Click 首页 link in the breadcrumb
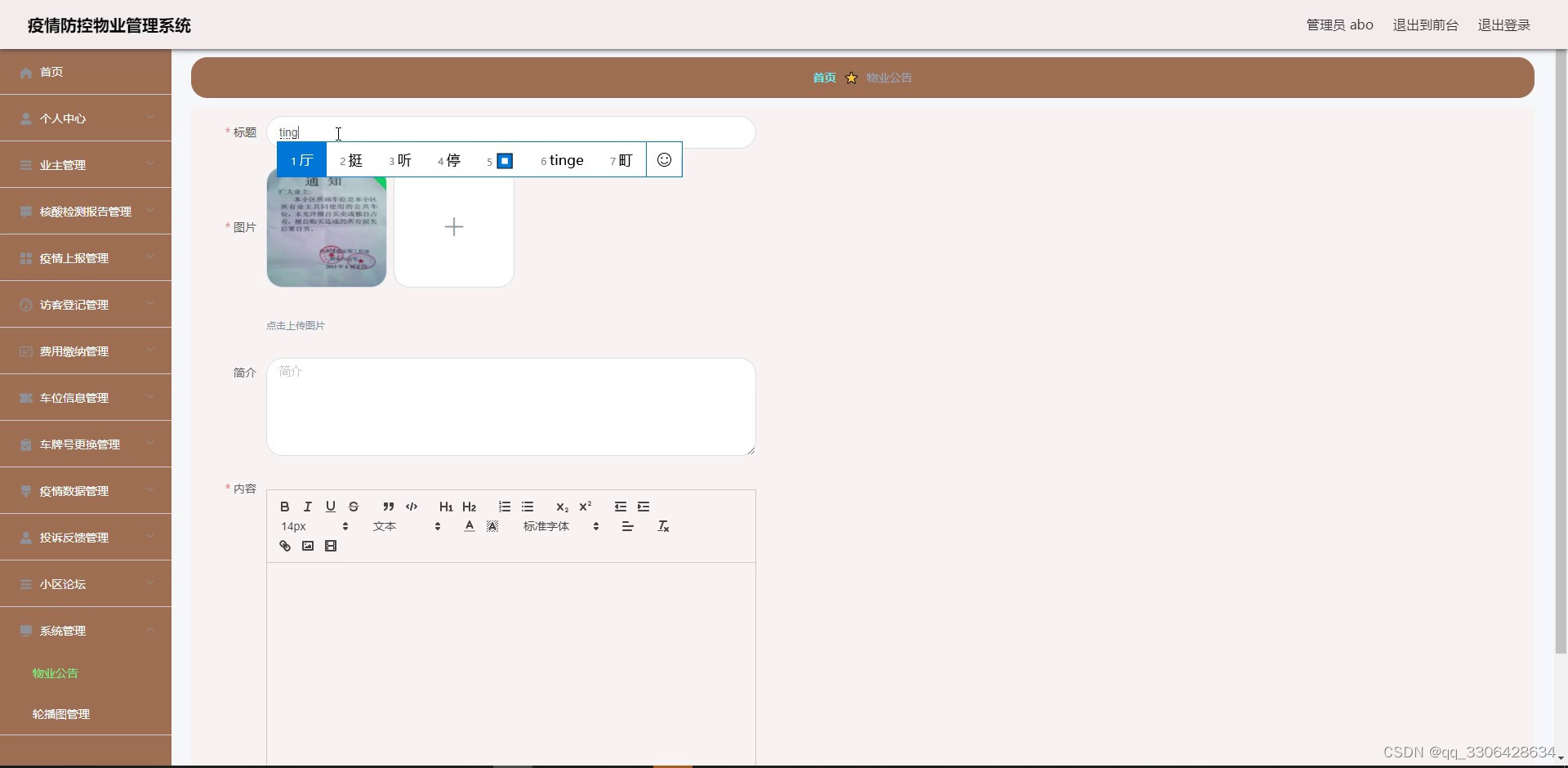The height and width of the screenshot is (768, 1568). 824,78
